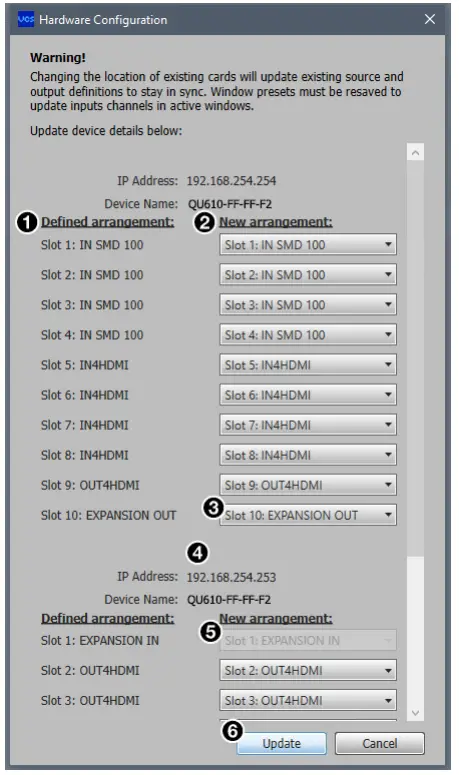Viewport: 459px width, 775px height.
Task: Click the Update button
Action: tap(282, 743)
